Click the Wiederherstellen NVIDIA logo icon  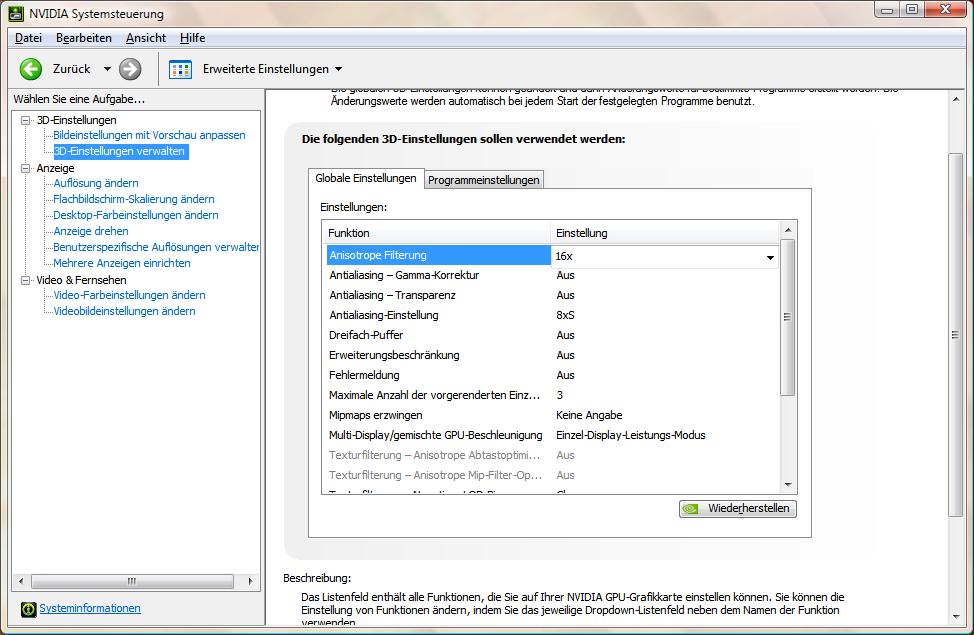pos(690,509)
